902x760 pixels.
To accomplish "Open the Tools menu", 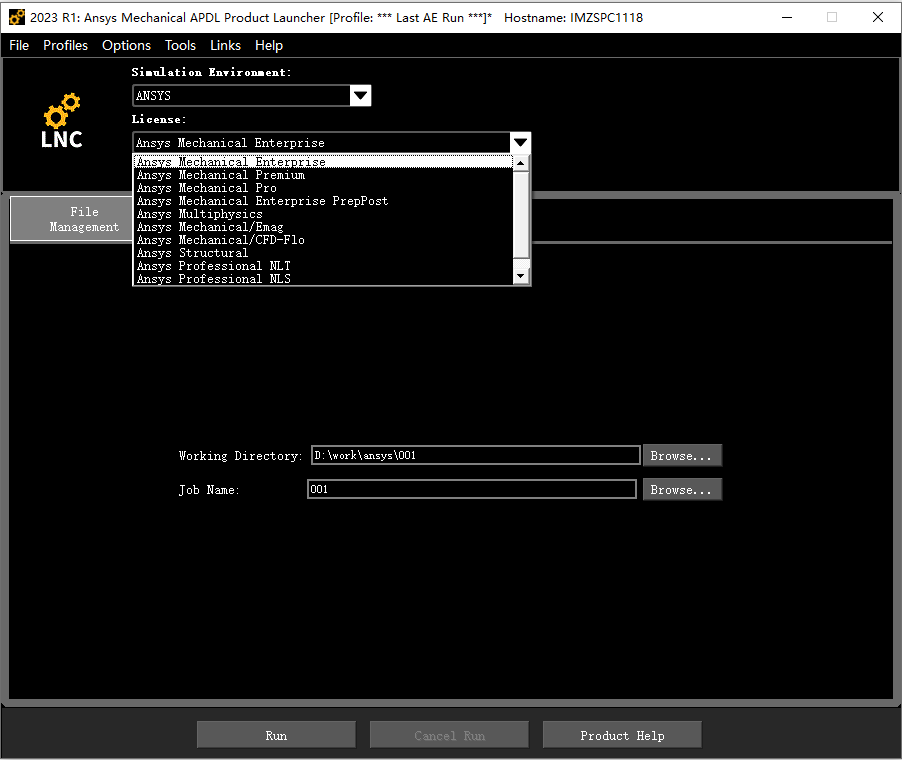I will tap(180, 45).
